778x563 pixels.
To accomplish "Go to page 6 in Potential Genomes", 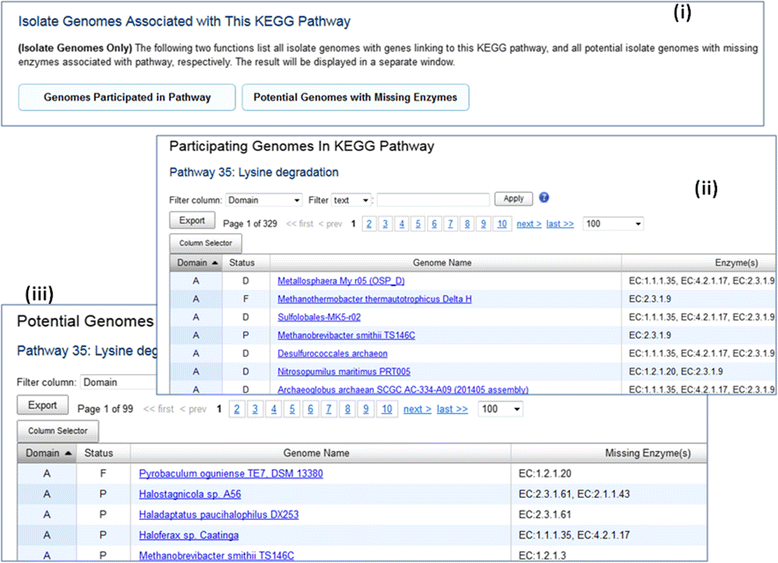I will click(310, 409).
